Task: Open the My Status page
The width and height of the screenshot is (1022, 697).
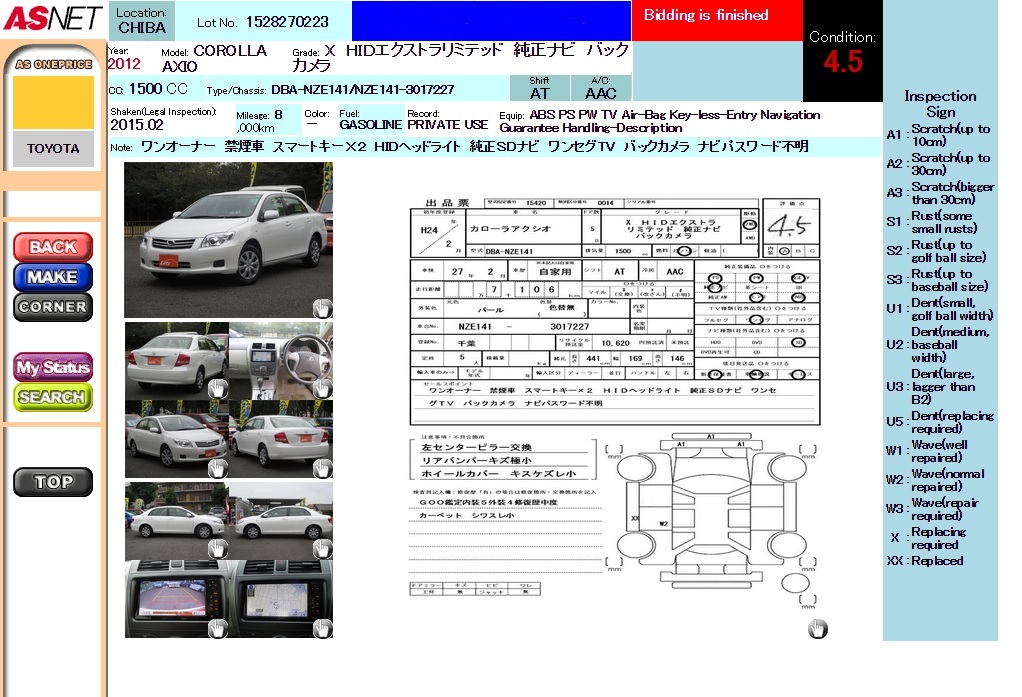Action: pos(53,367)
